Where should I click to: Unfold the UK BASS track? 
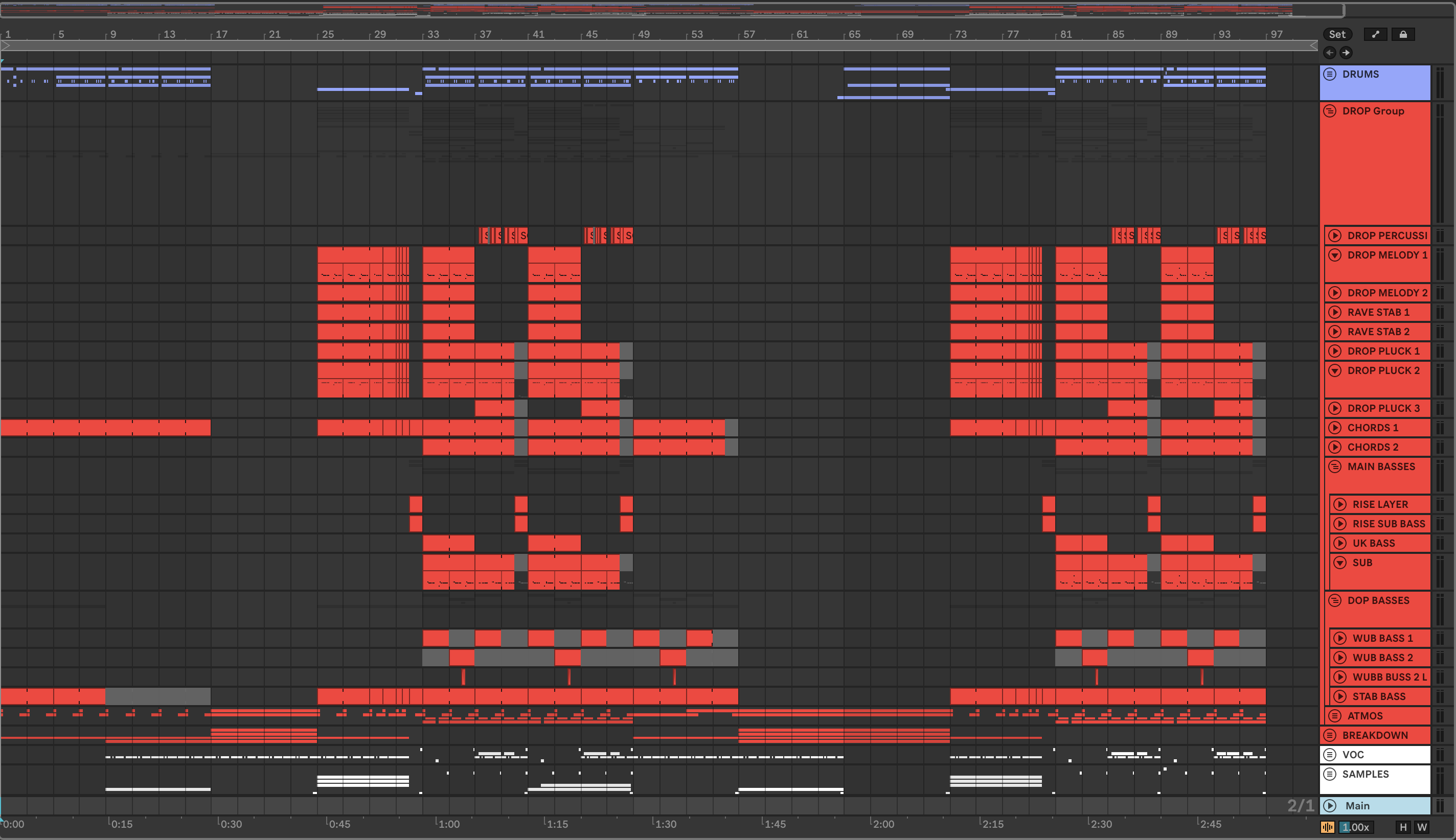coord(1340,543)
